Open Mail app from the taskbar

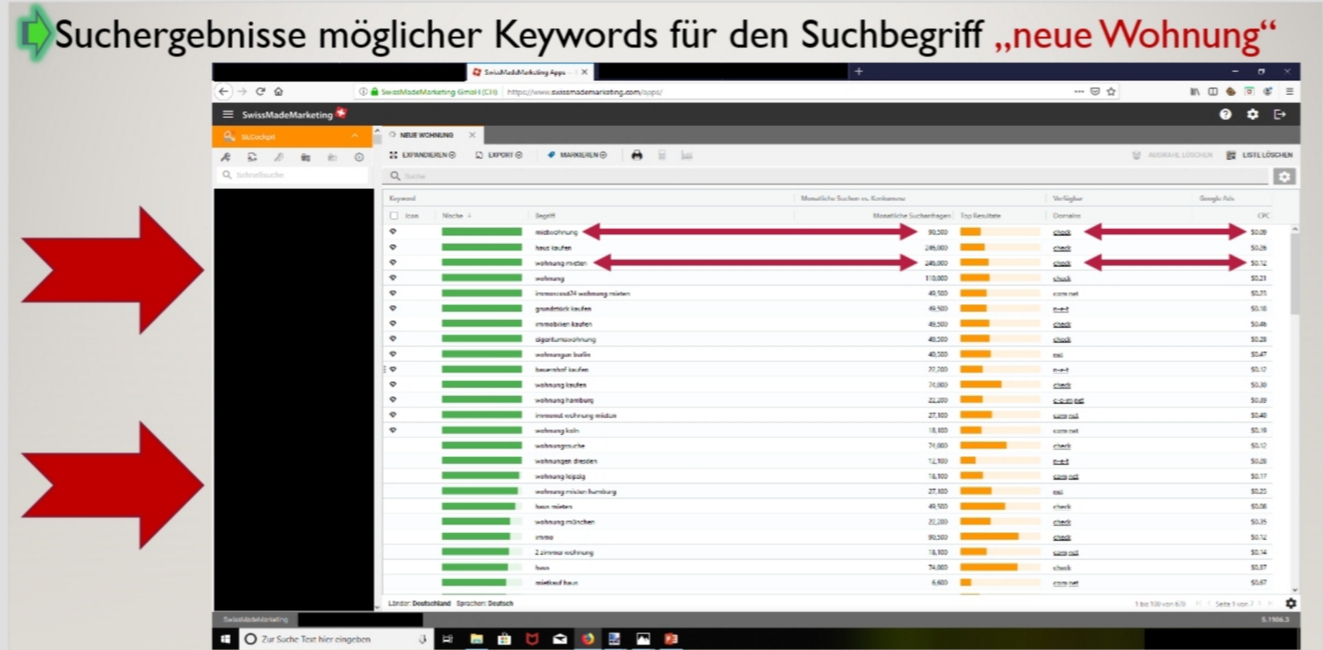pos(560,639)
